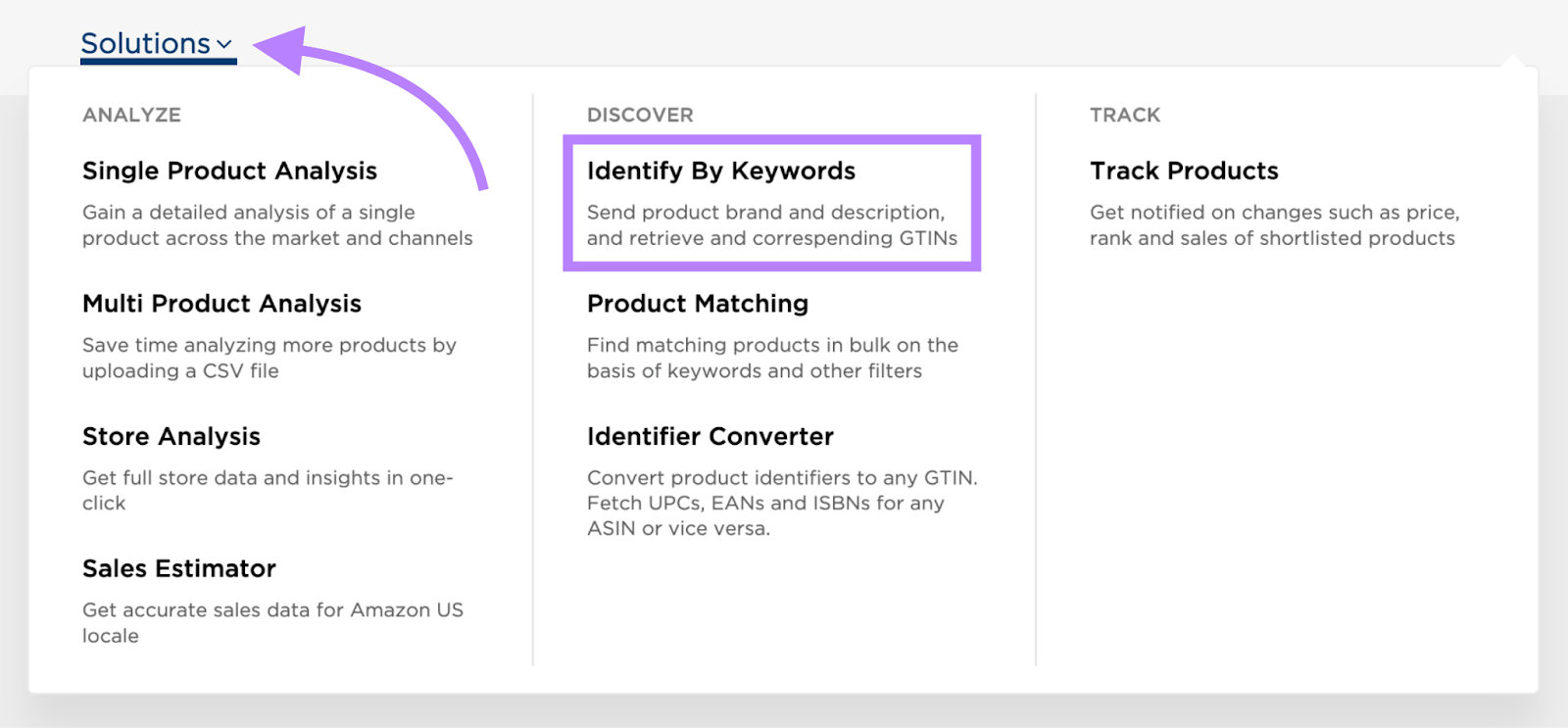Image resolution: width=1568 pixels, height=728 pixels.
Task: Click the Track Products notification description
Action: click(1274, 225)
